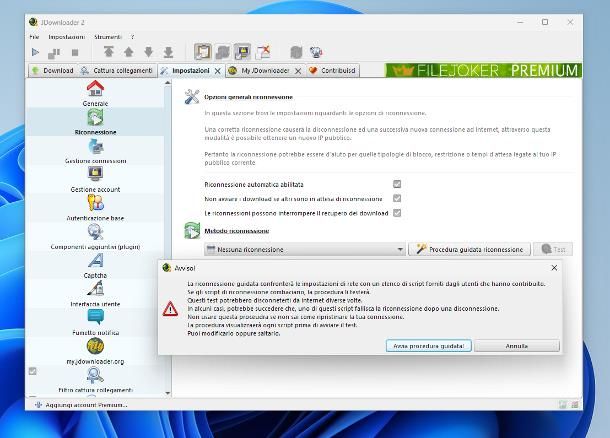Click Procedura guidata riconnessione button

click(470, 249)
